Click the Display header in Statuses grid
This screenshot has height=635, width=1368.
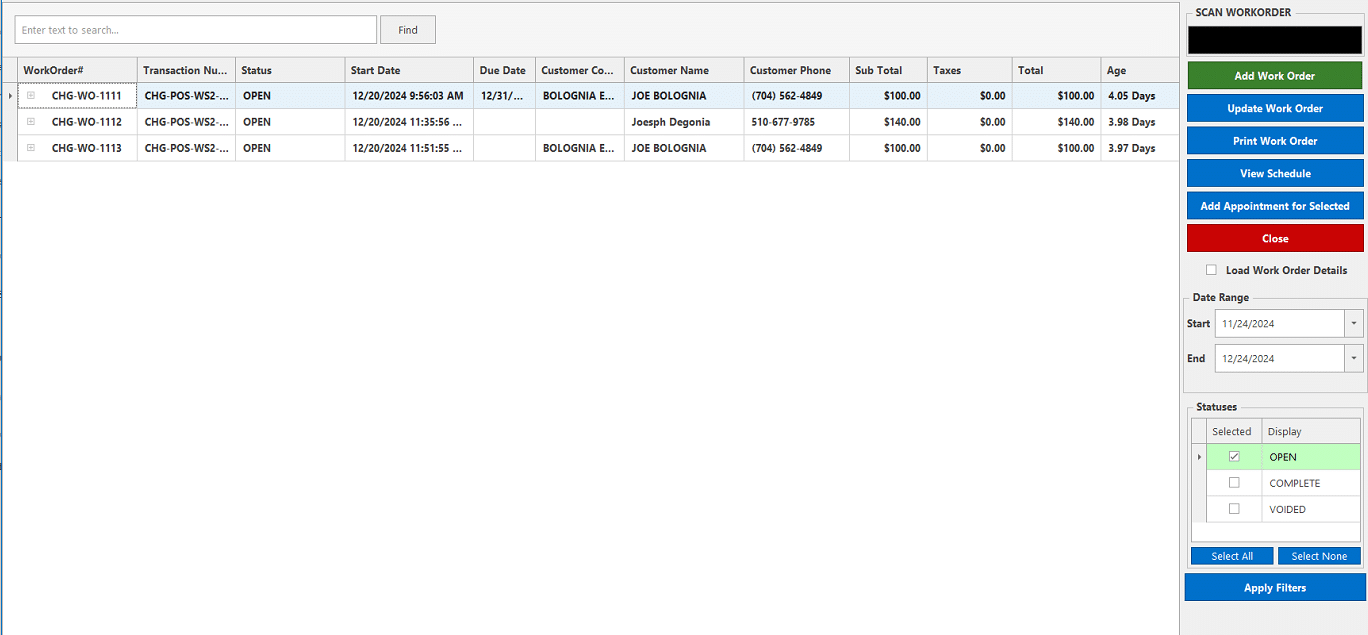[x=1311, y=431]
